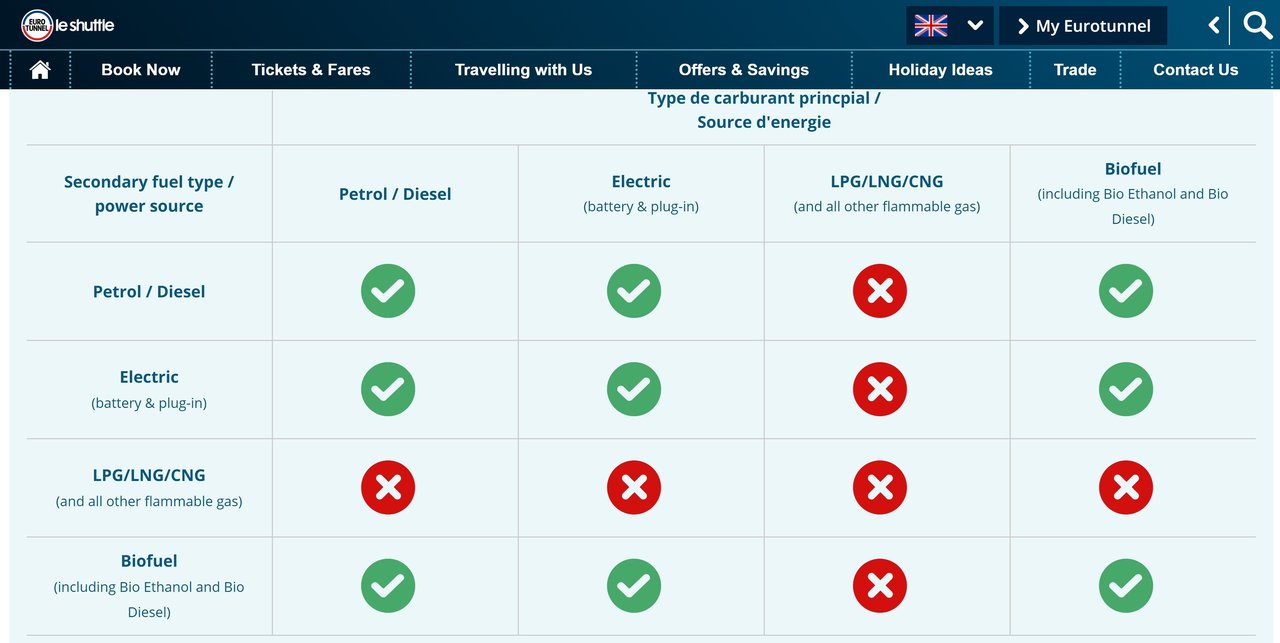
Task: Click red cross for Biofuel primary, LPG secondary
Action: pyautogui.click(x=1126, y=487)
